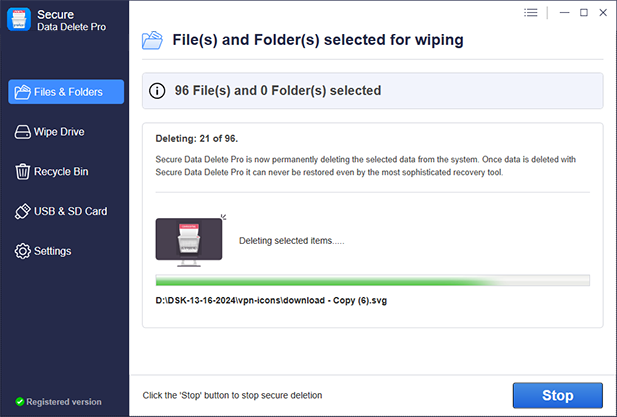Click the shredder monitor illustration
This screenshot has width=617, height=417.
(x=190, y=241)
